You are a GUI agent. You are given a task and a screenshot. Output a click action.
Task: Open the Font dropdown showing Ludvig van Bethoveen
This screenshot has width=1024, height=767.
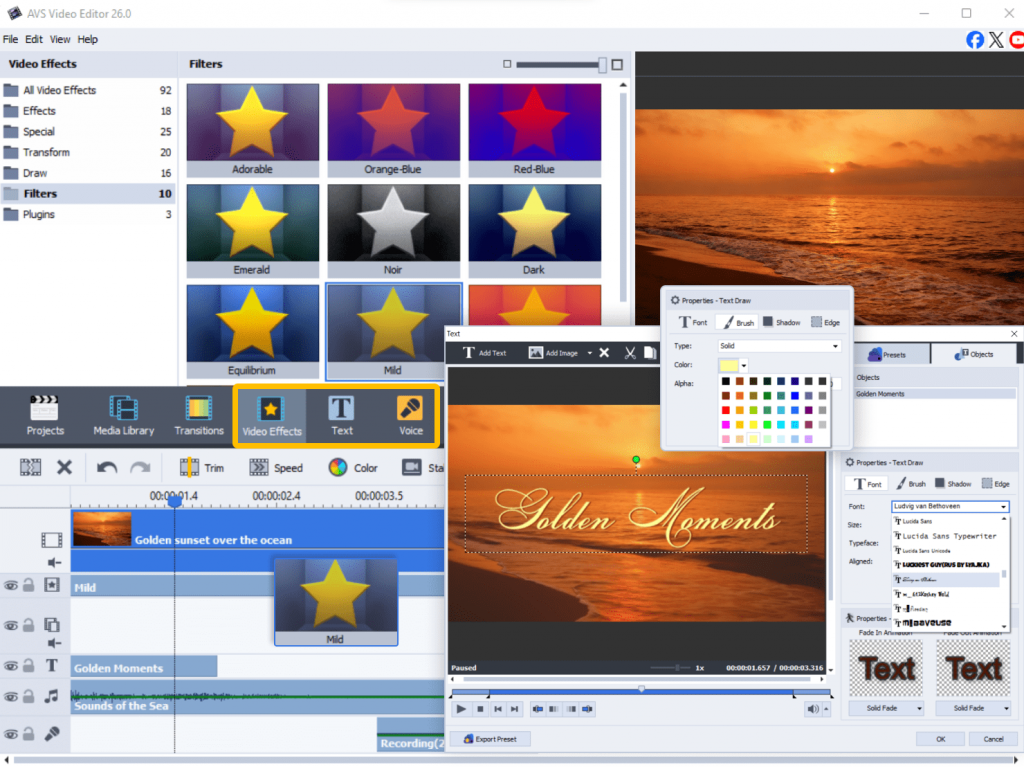tap(949, 507)
